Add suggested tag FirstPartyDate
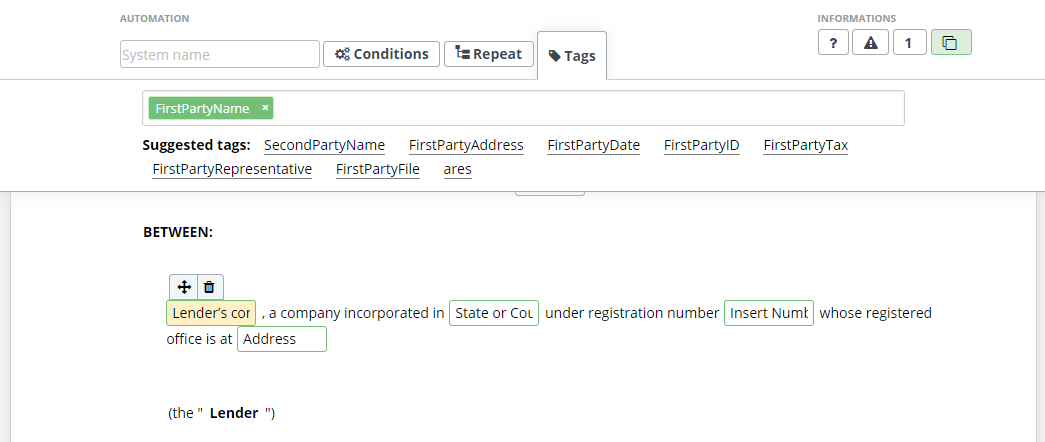Viewport: 1045px width, 442px height. point(593,145)
